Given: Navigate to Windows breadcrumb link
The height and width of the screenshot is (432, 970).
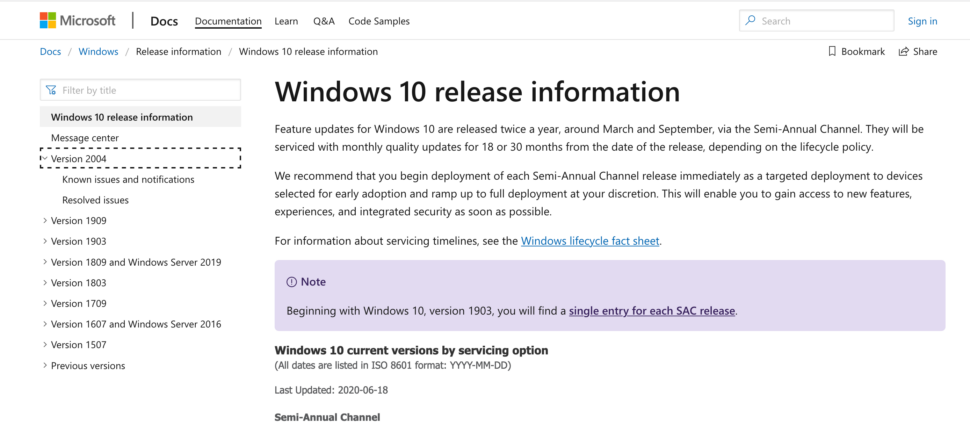Looking at the screenshot, I should coord(98,51).
